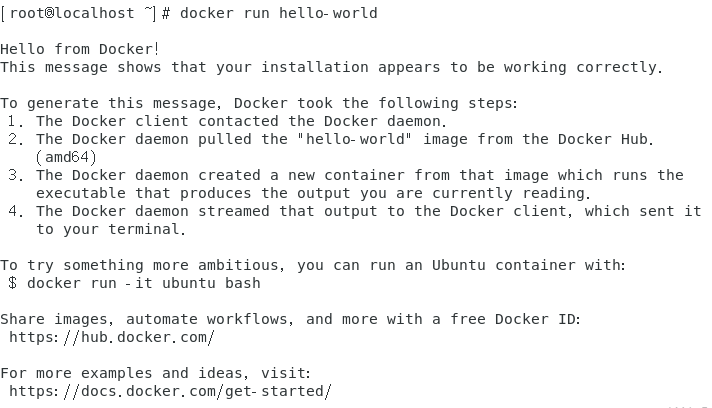
Task: Click the hub.docker.com URL
Action: pos(112,337)
